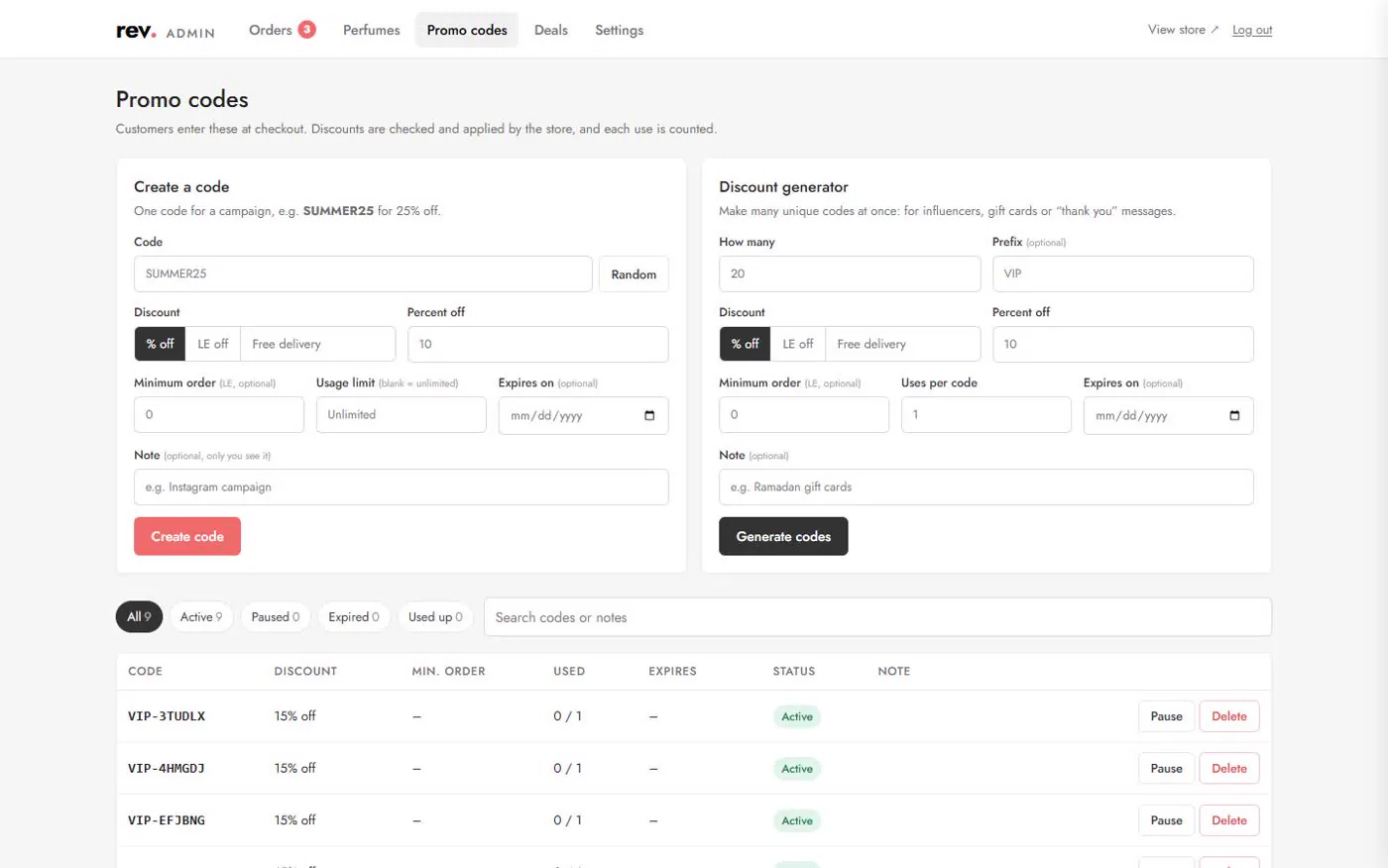
Task: Filter by Expired codes
Action: coord(354,616)
